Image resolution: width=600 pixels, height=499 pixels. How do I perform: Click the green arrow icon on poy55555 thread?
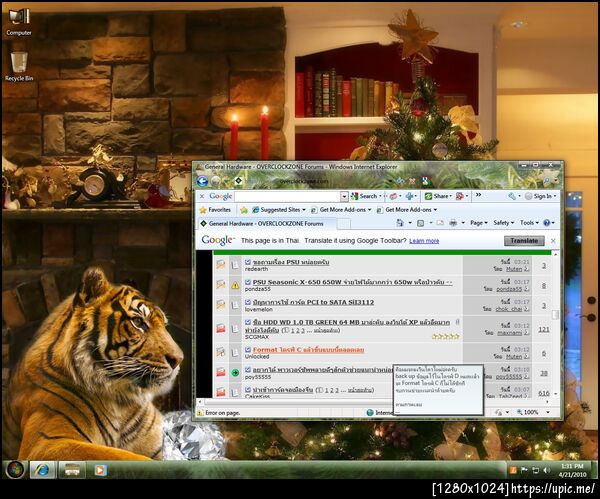pos(235,372)
